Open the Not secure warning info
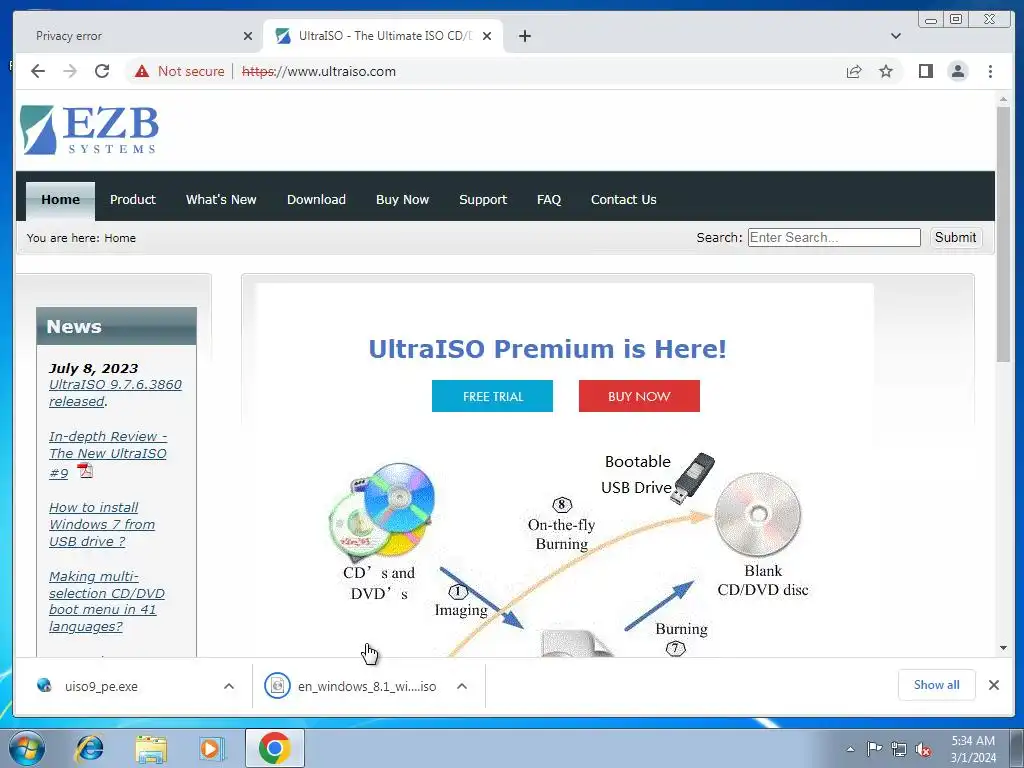Screen dimensions: 1024x768 point(179,71)
